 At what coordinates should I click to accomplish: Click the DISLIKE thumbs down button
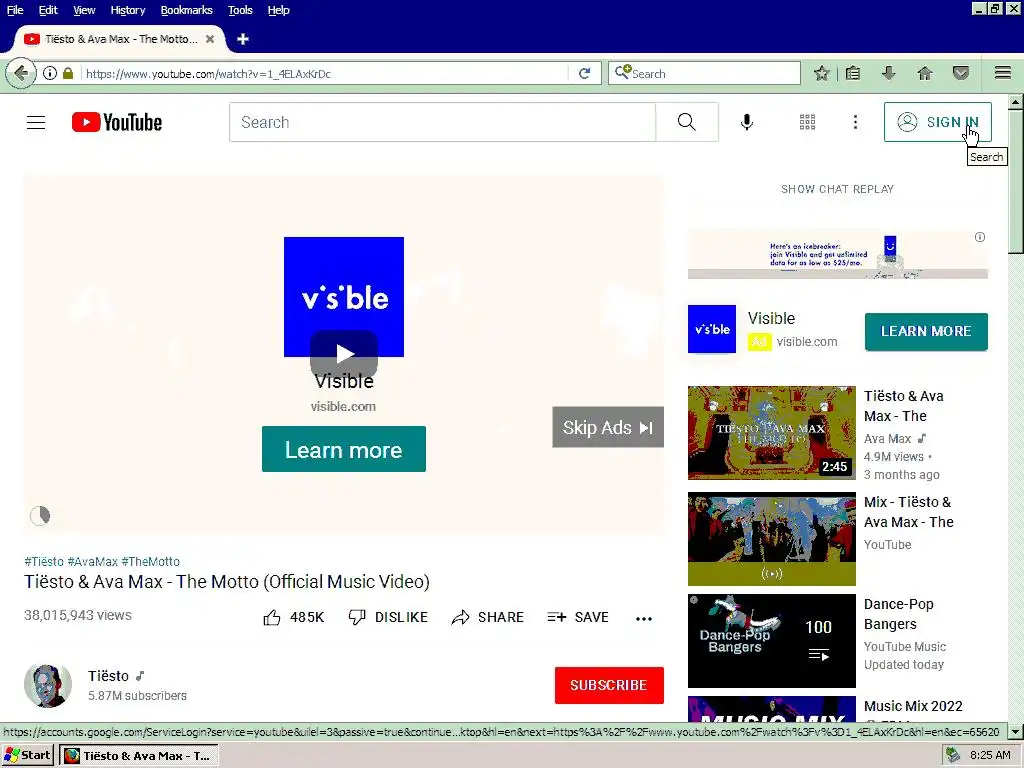(388, 617)
